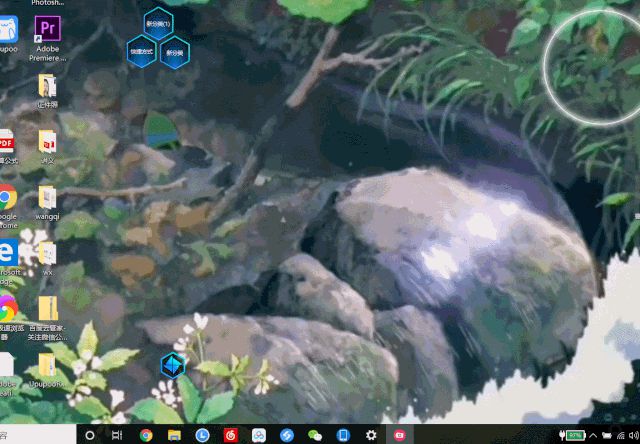This screenshot has width=640, height=444.
Task: Click the 快捷方式 hexagon launcher
Action: coord(142,51)
